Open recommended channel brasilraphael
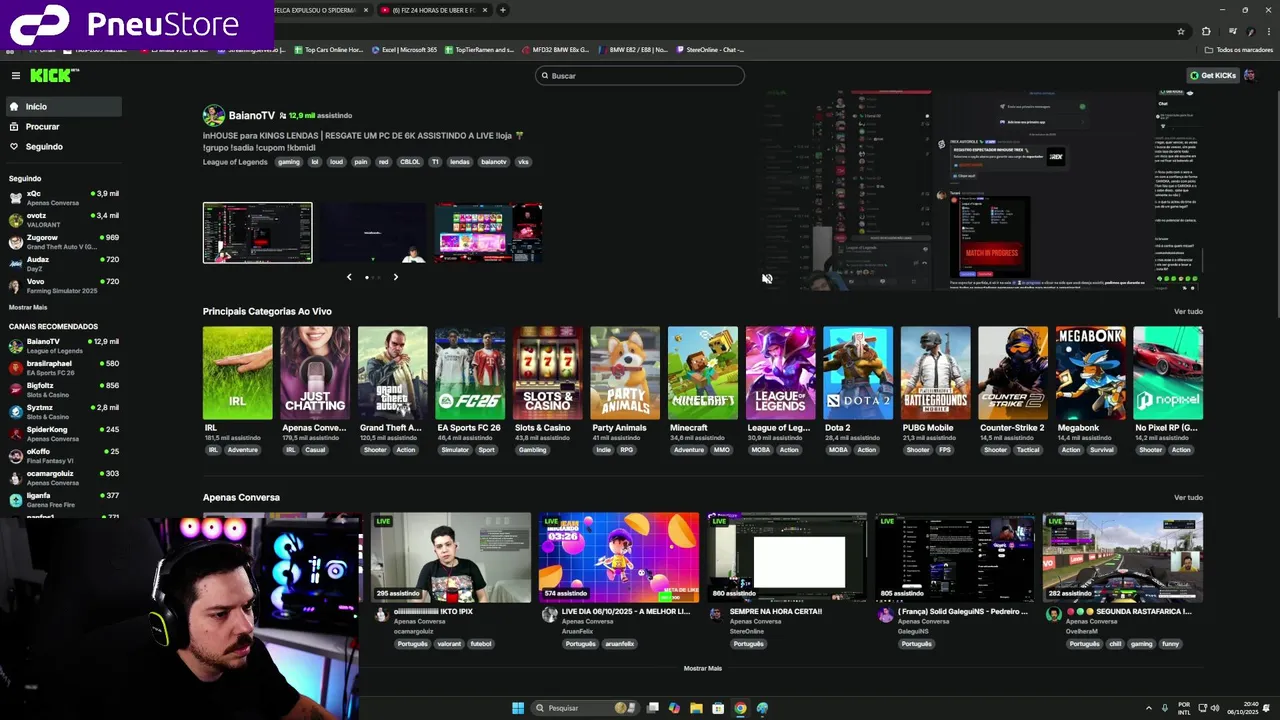 click(x=62, y=368)
